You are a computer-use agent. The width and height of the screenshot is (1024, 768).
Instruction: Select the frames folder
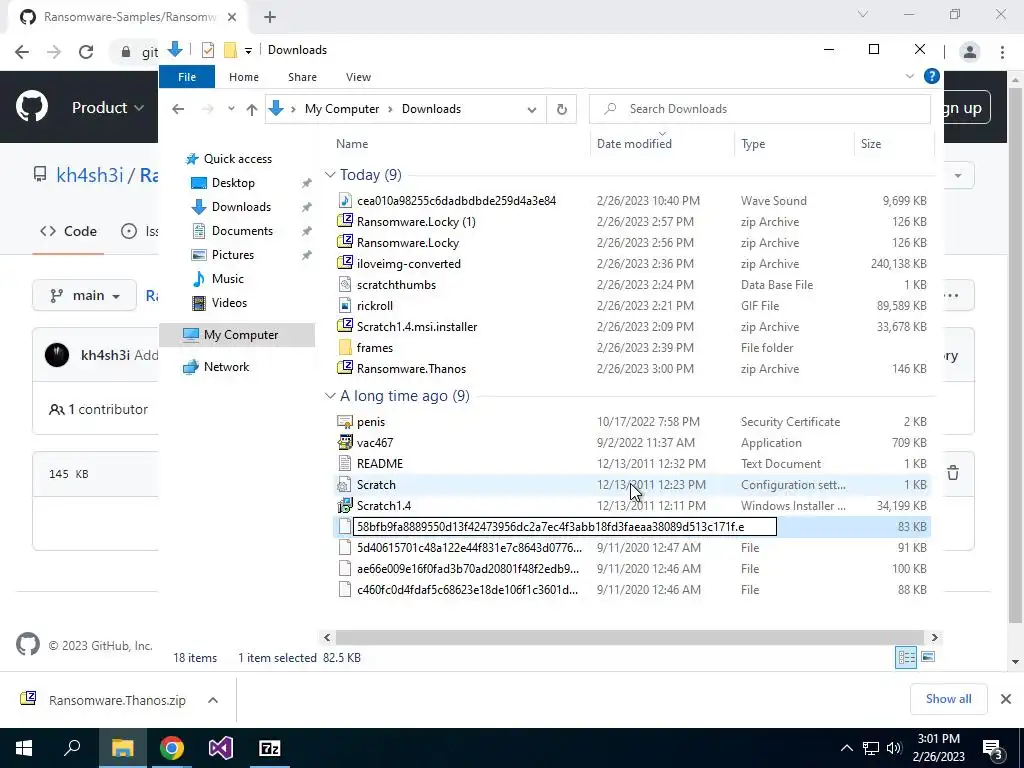374,347
